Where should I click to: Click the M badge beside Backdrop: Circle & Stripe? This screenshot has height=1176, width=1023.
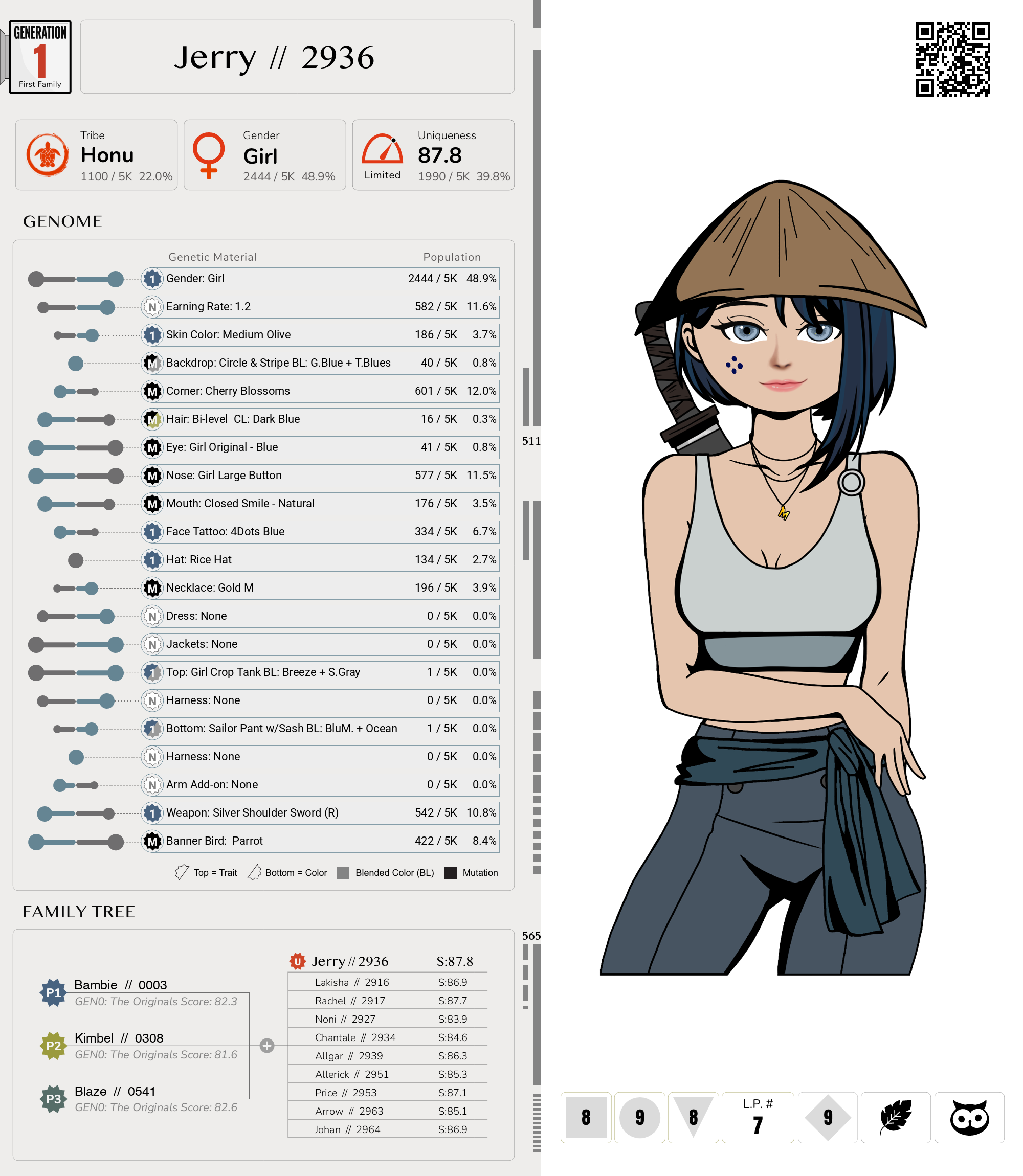(x=152, y=363)
